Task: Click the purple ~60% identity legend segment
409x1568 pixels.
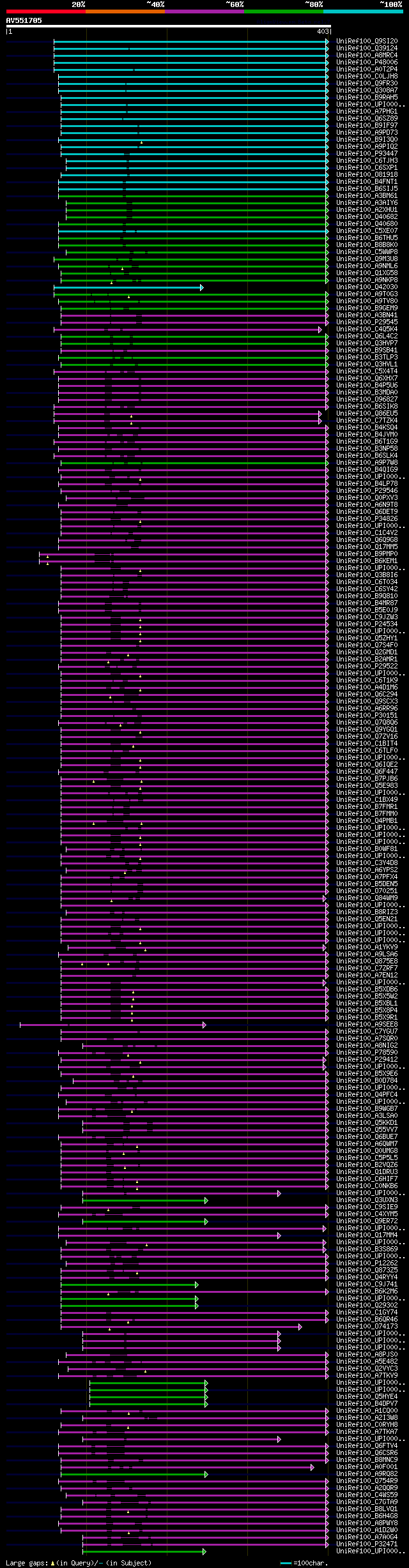Action: point(204,11)
